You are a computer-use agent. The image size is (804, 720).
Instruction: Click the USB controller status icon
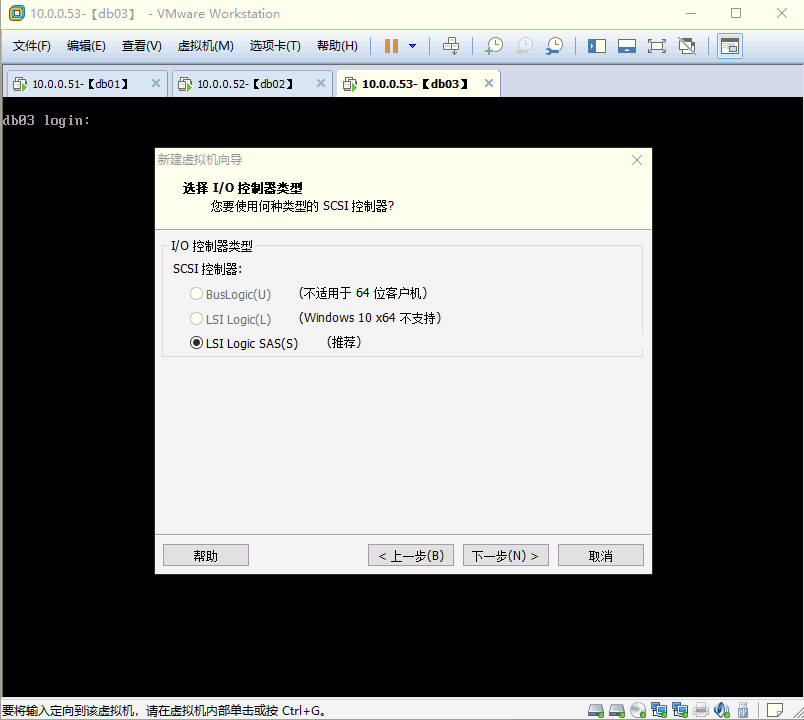point(742,710)
